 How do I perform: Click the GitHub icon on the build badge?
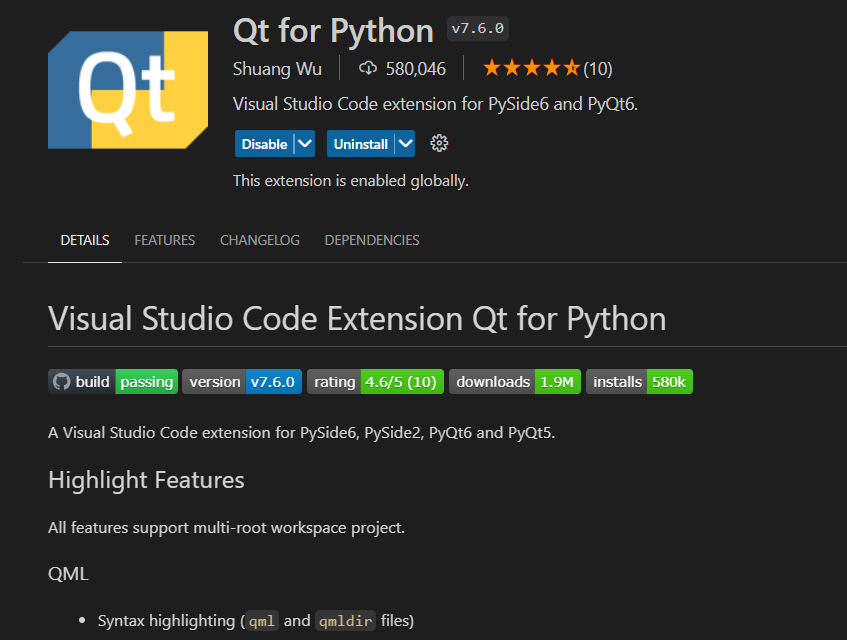61,381
